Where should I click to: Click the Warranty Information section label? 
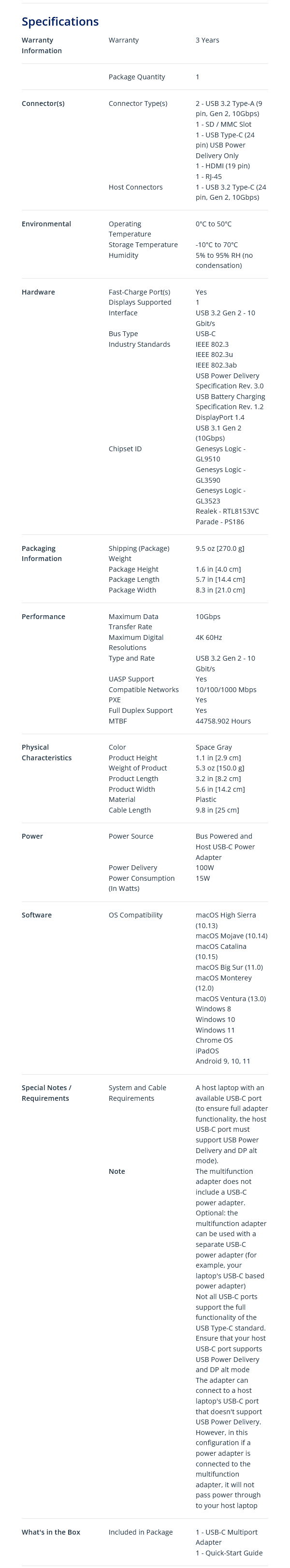[x=42, y=45]
